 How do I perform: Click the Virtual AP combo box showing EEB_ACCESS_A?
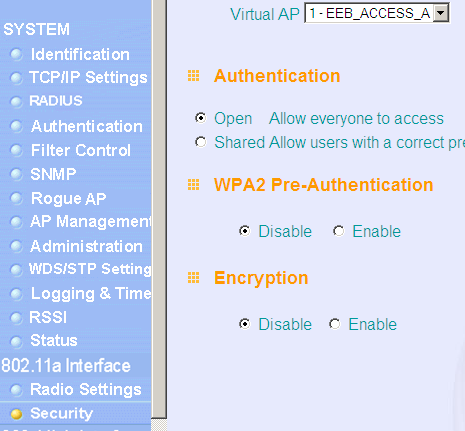point(377,13)
